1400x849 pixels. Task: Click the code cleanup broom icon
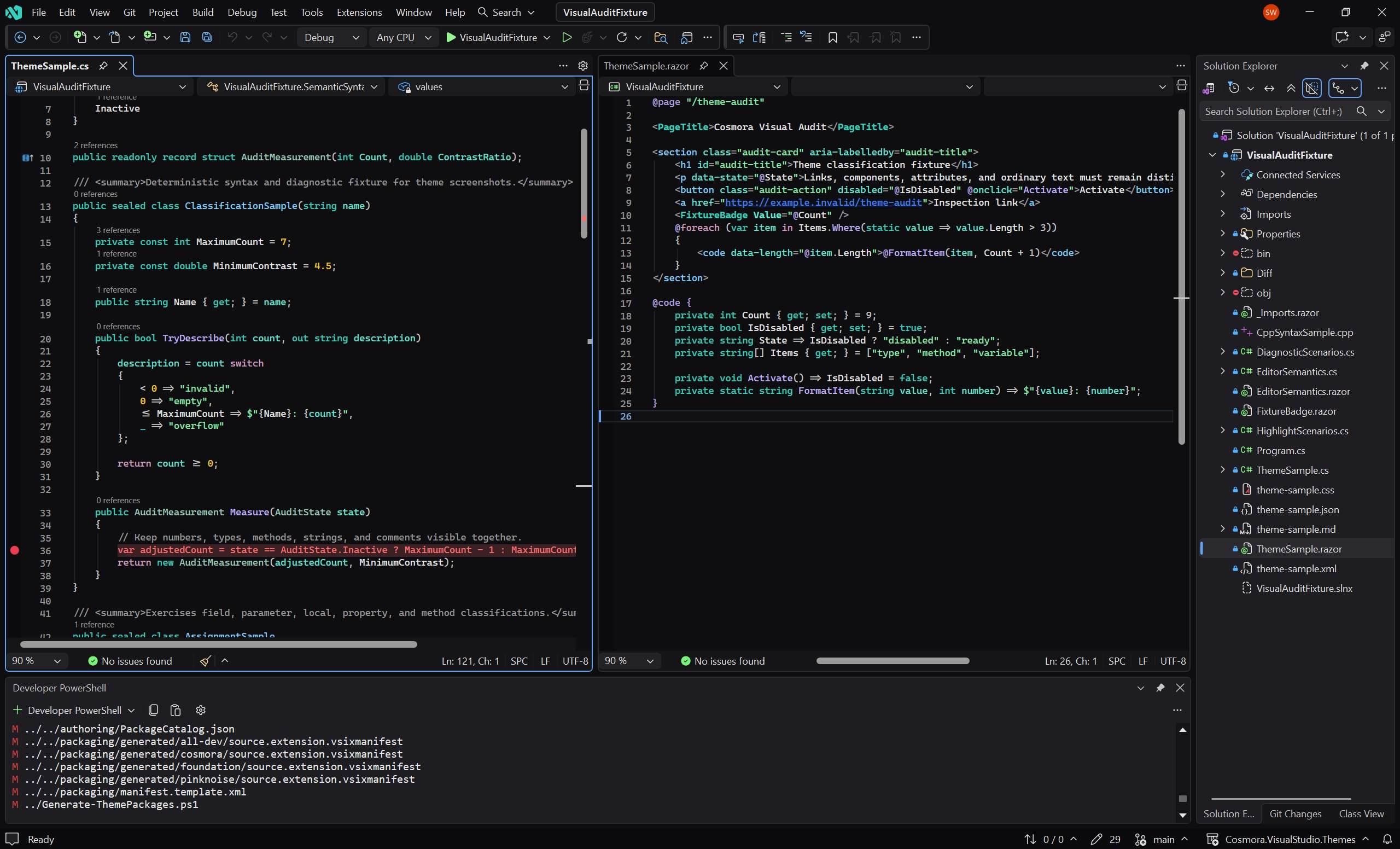tap(206, 661)
